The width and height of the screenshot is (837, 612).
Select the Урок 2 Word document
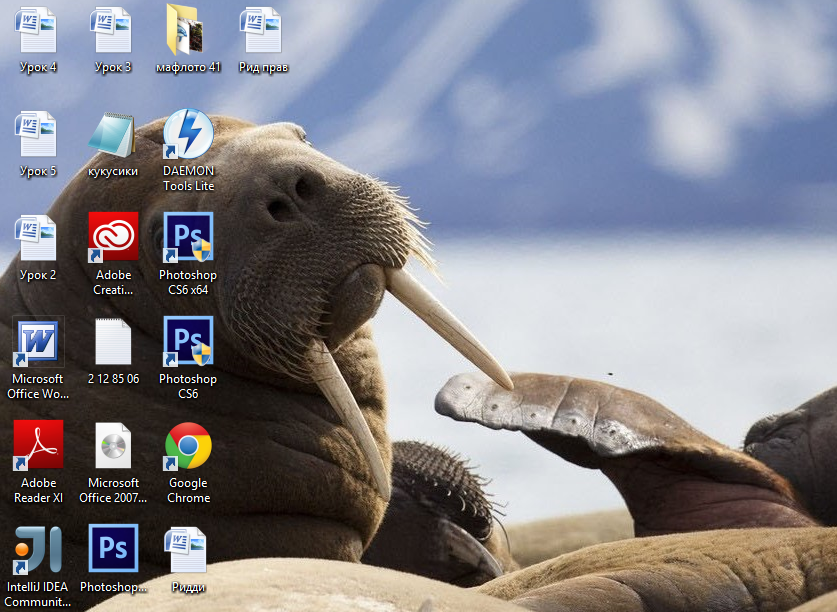coord(37,238)
